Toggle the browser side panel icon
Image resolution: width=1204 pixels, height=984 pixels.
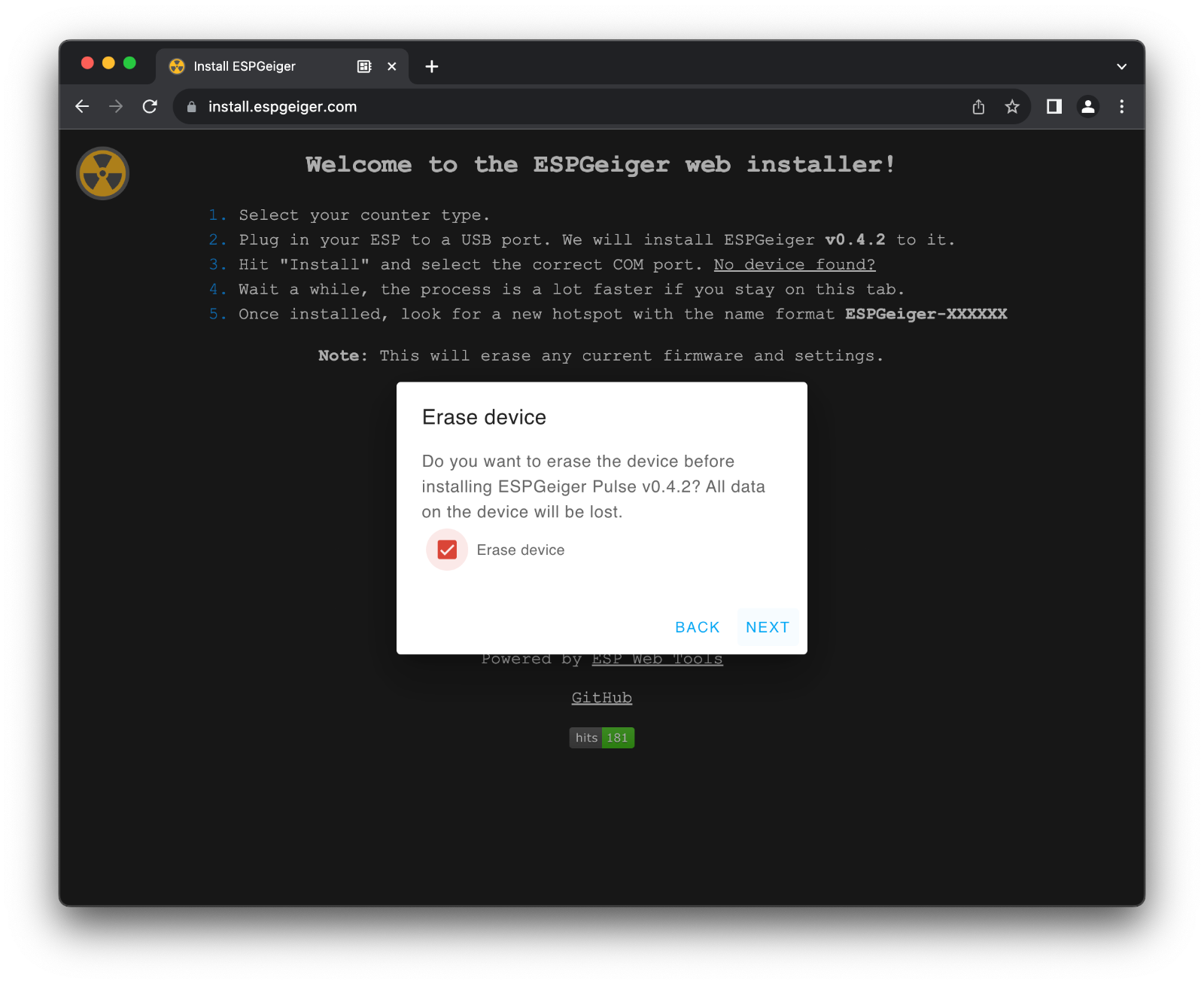1054,107
